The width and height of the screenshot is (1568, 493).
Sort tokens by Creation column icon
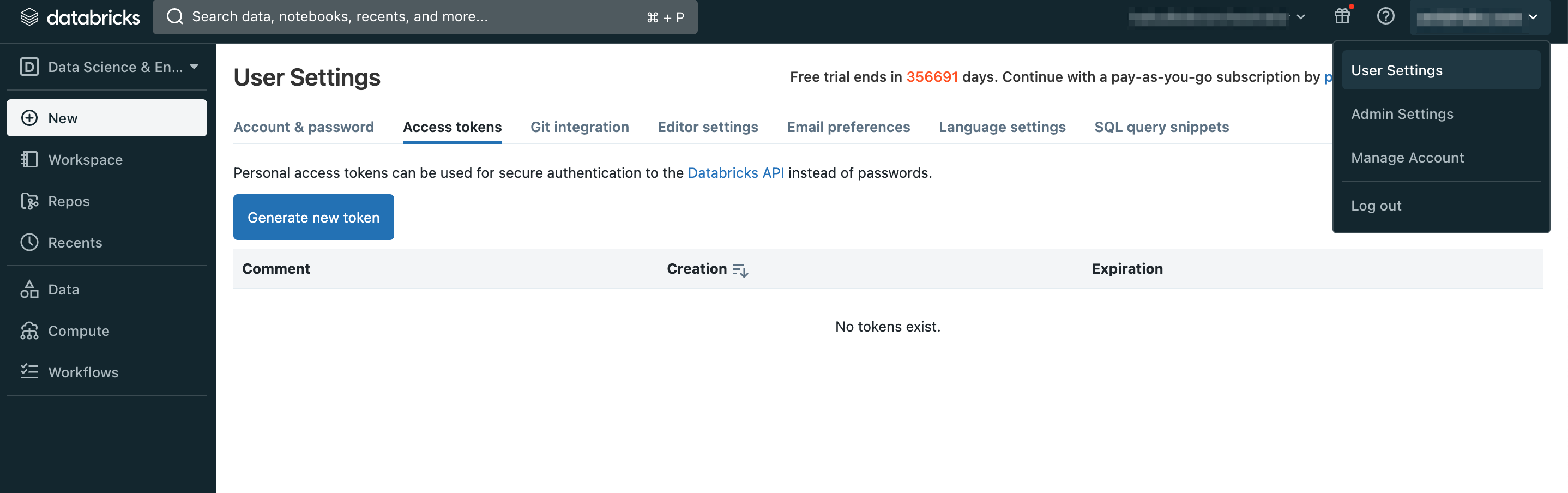click(x=739, y=269)
